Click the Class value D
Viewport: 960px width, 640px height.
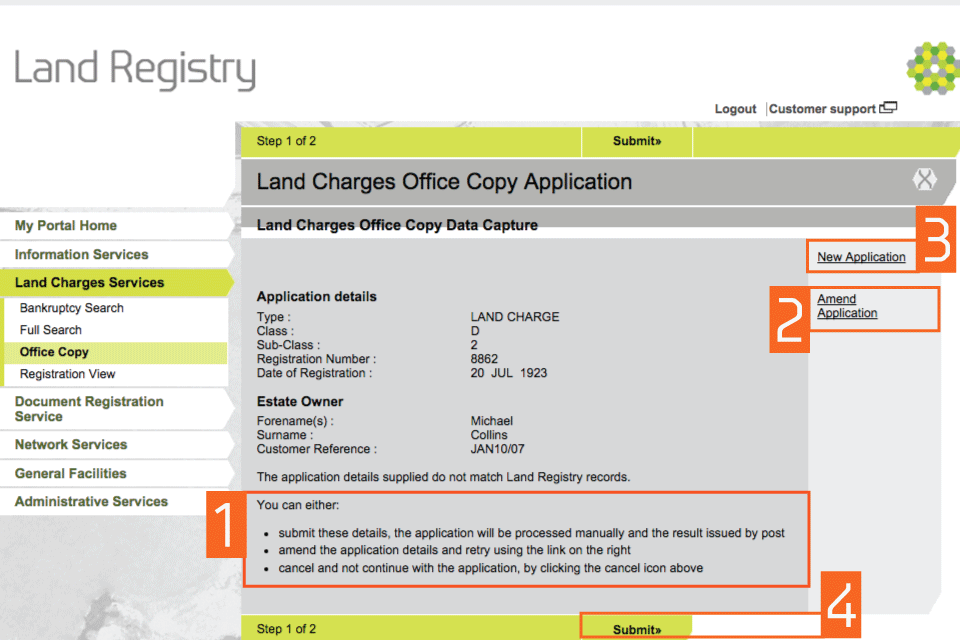pos(475,331)
